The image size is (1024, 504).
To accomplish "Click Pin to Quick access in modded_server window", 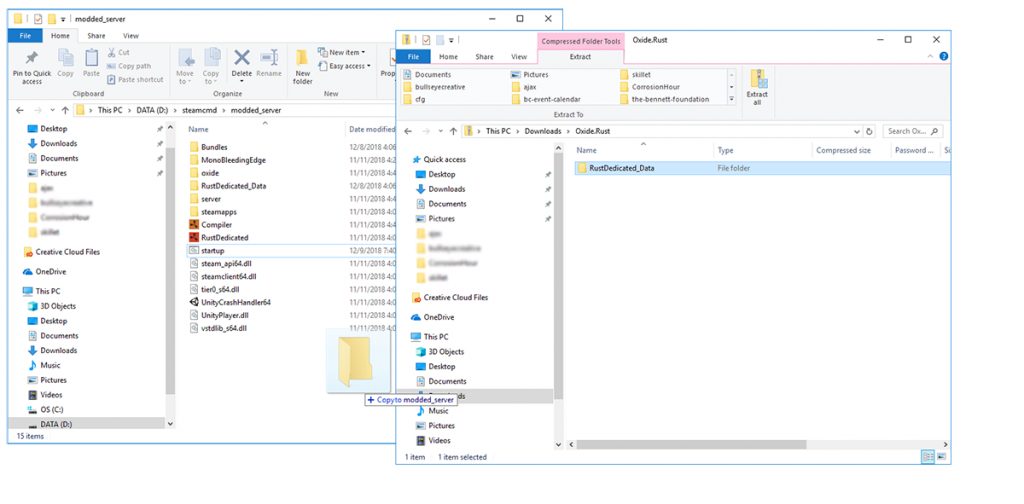I will [31, 67].
